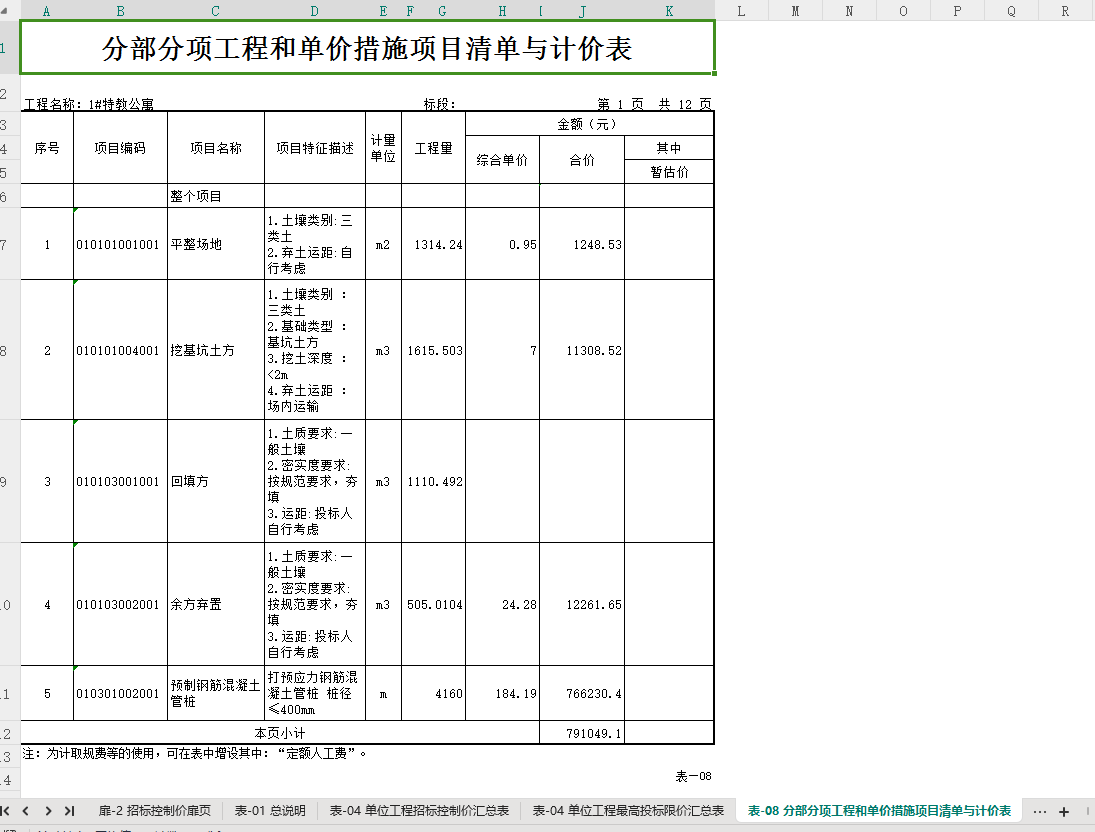Select column L header
Screen dimensions: 1095x832
(742, 10)
